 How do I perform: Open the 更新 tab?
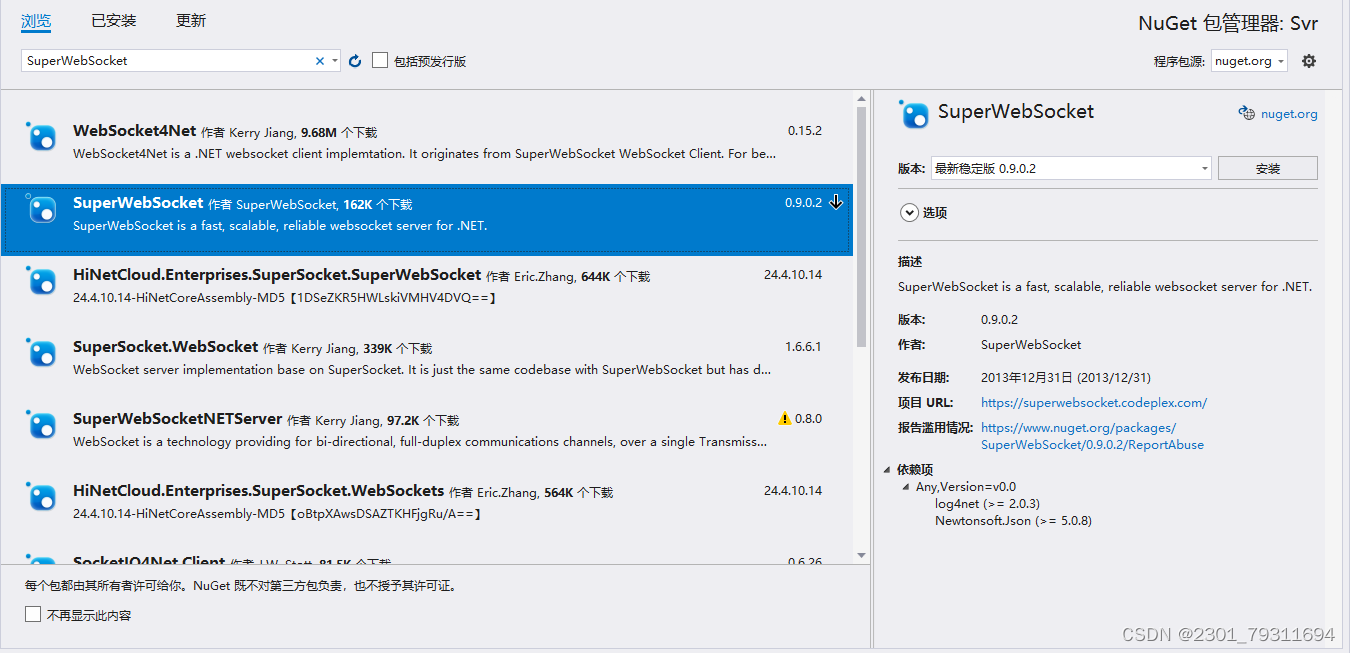click(x=191, y=20)
